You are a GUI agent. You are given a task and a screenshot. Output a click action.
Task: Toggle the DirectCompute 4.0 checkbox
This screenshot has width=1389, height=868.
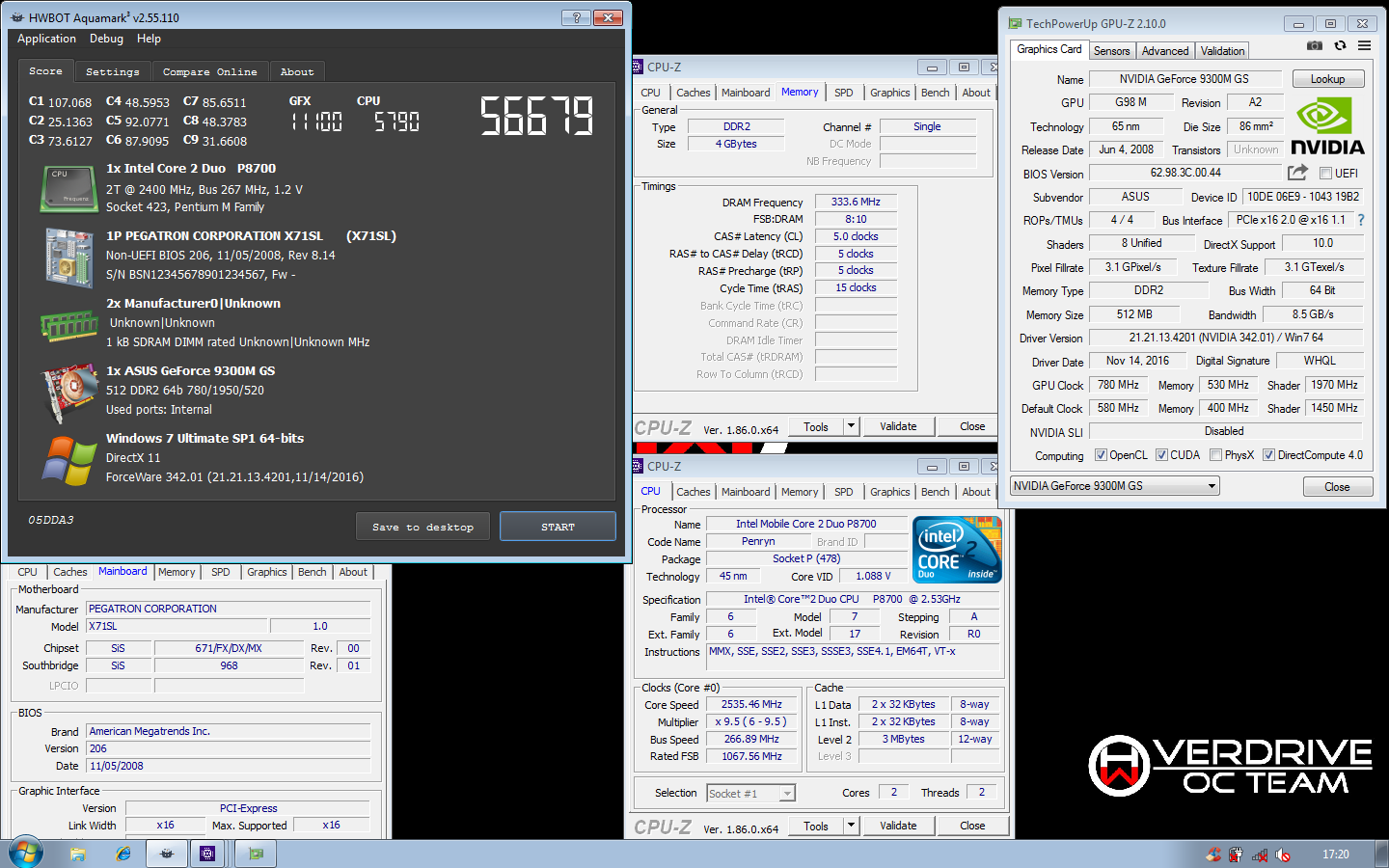coord(1268,455)
